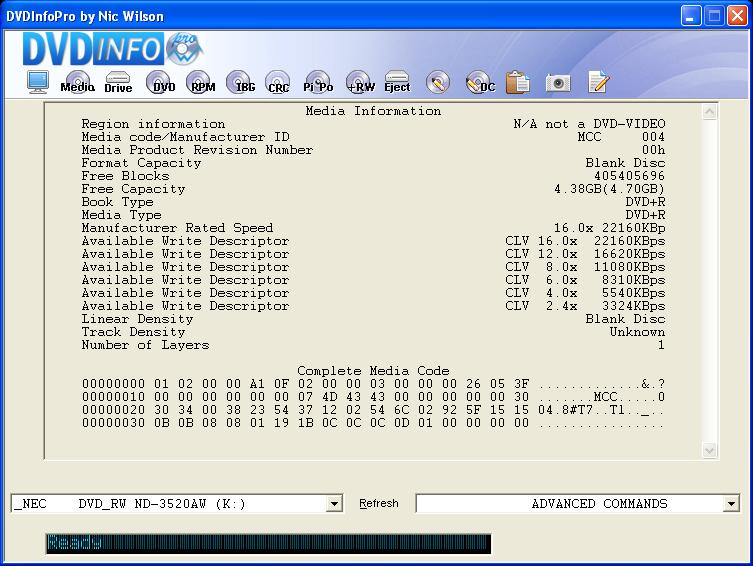The width and height of the screenshot is (753, 566).
Task: Click the scroll up arrow of media panel
Action: pos(709,112)
